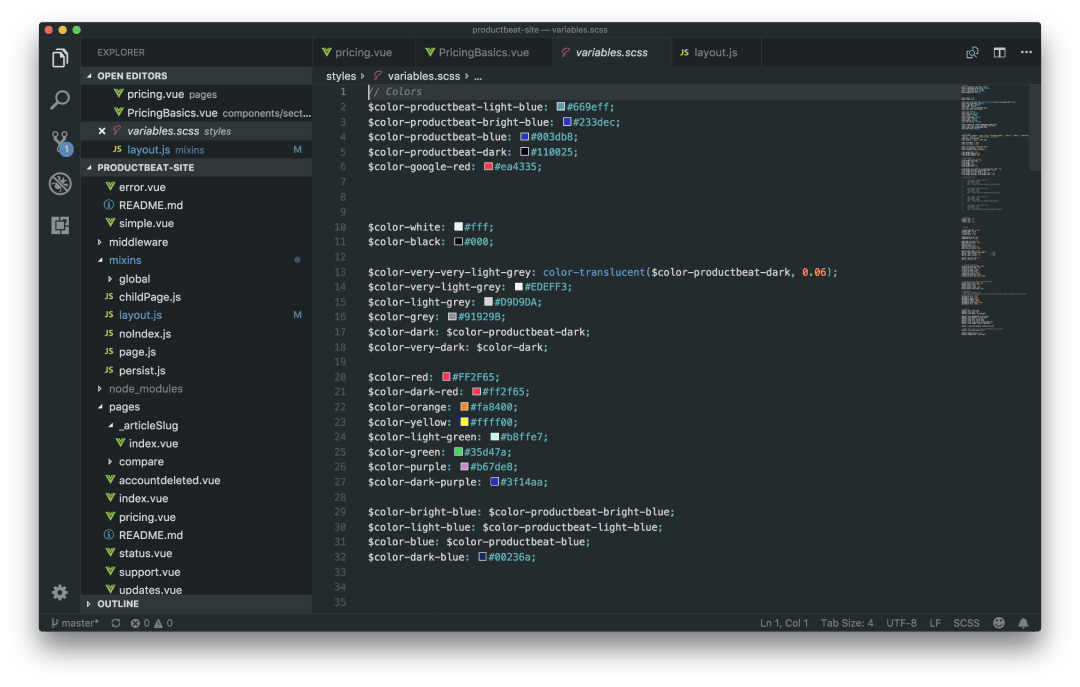Select the variables.scss tab
Image resolution: width=1080 pixels, height=687 pixels.
pyautogui.click(x=612, y=52)
